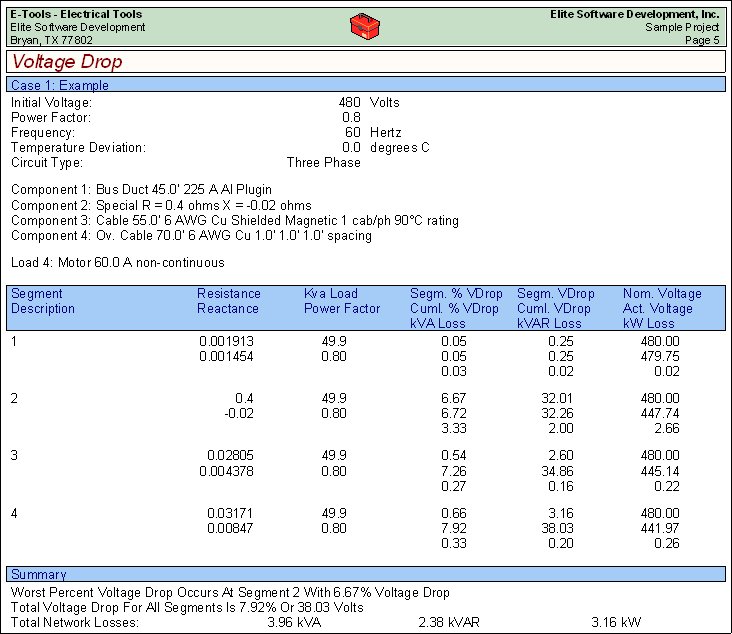Image resolution: width=732 pixels, height=634 pixels.
Task: Click segment 1 actual voltage 479.75
Action: (660, 356)
